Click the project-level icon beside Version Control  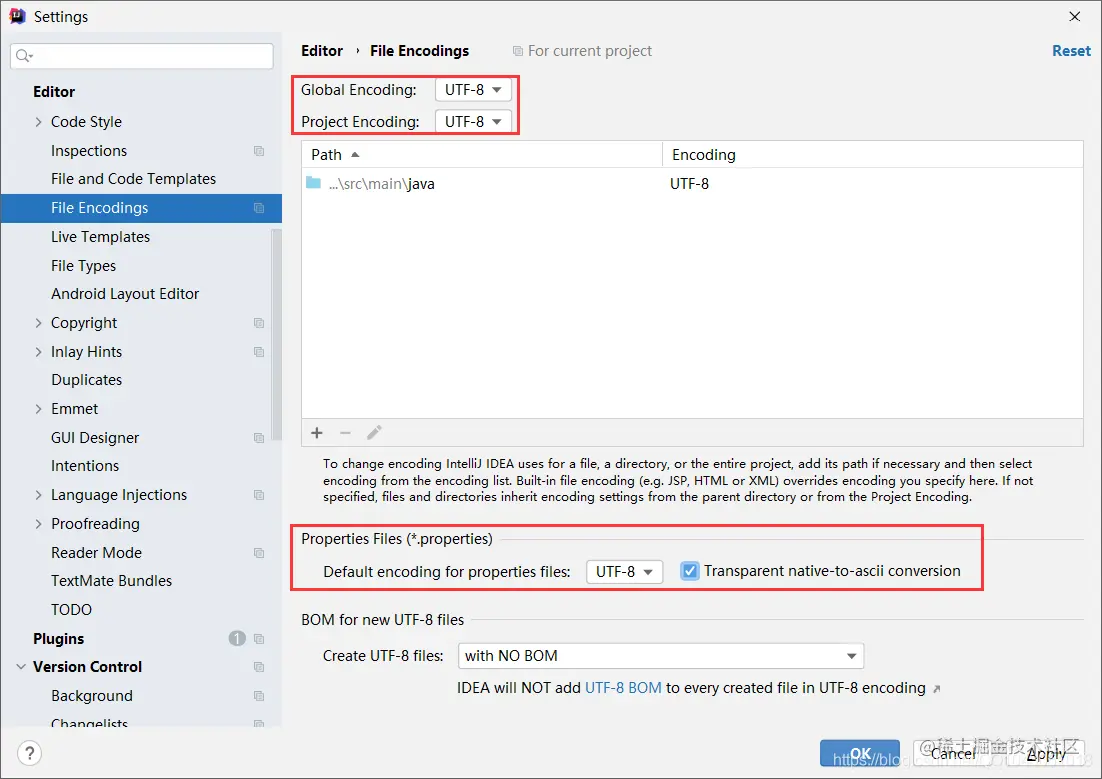[259, 667]
